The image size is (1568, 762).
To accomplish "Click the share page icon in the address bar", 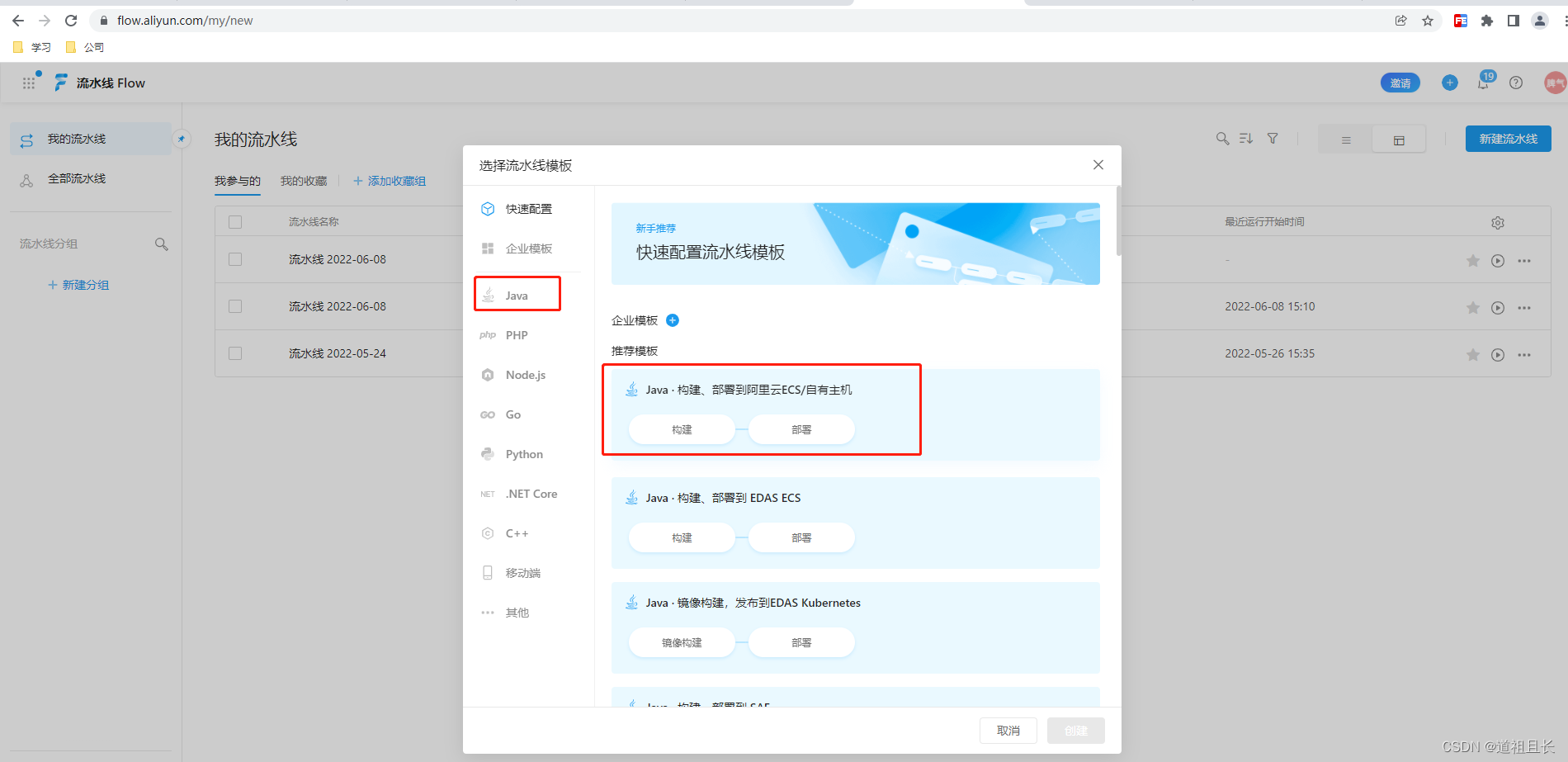I will pyautogui.click(x=1401, y=21).
